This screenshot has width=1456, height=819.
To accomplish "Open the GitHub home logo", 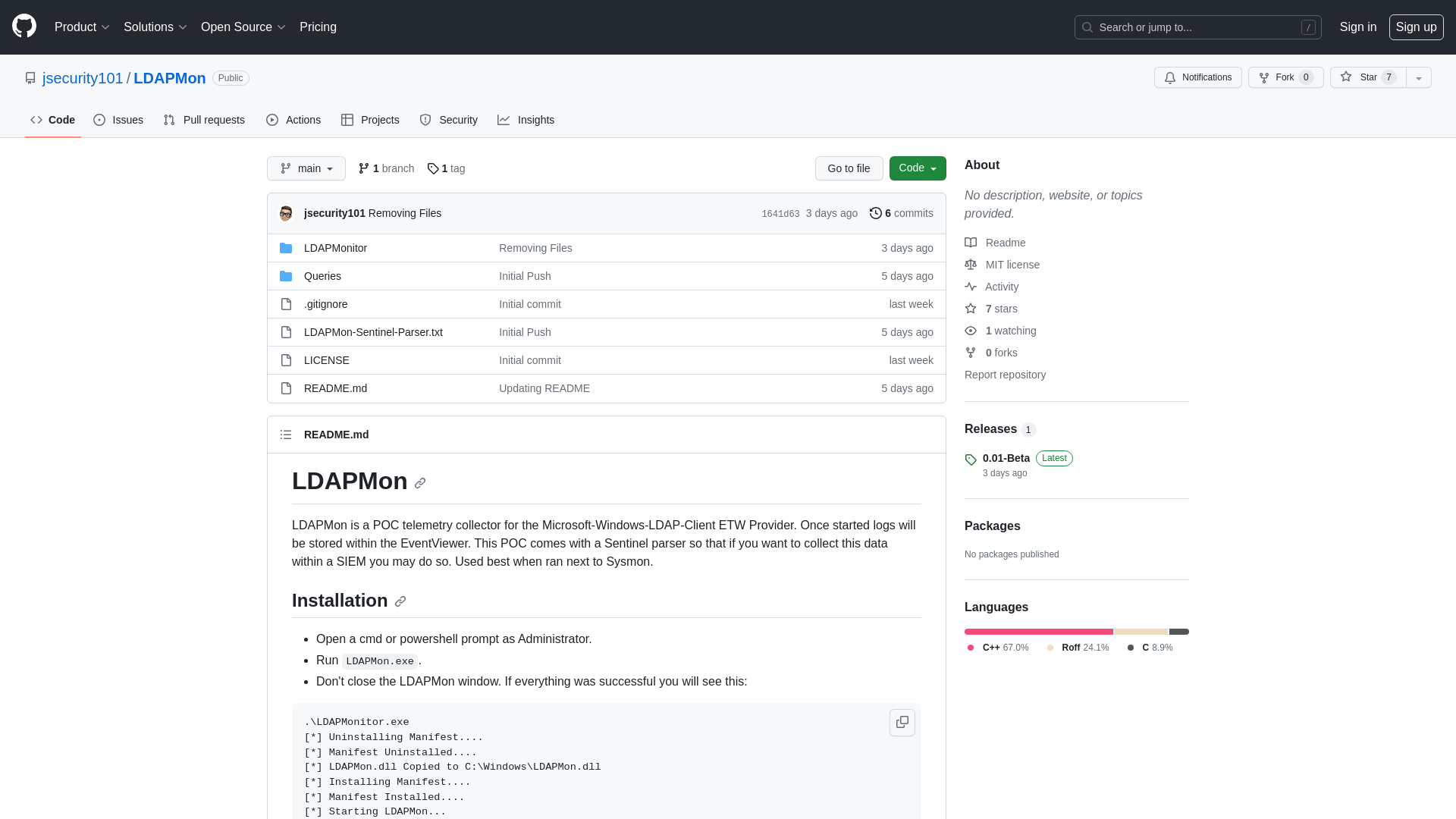I will [x=24, y=27].
